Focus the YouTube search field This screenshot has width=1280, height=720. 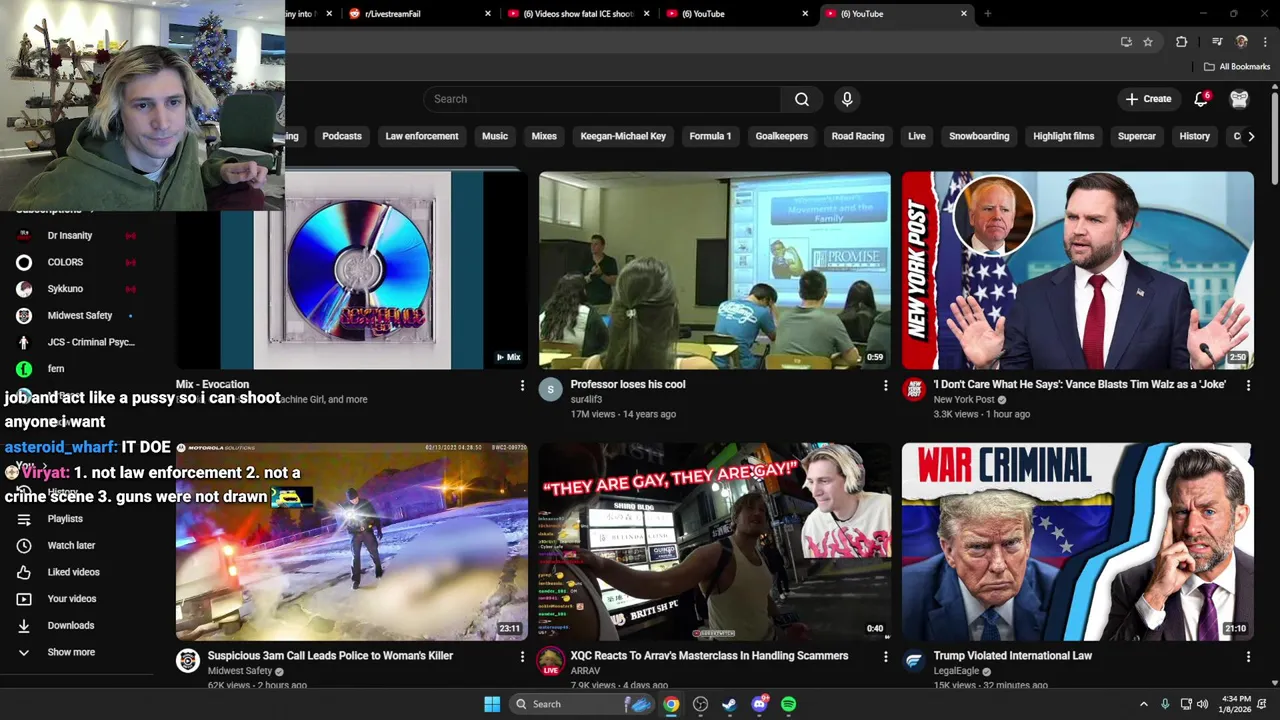[602, 99]
